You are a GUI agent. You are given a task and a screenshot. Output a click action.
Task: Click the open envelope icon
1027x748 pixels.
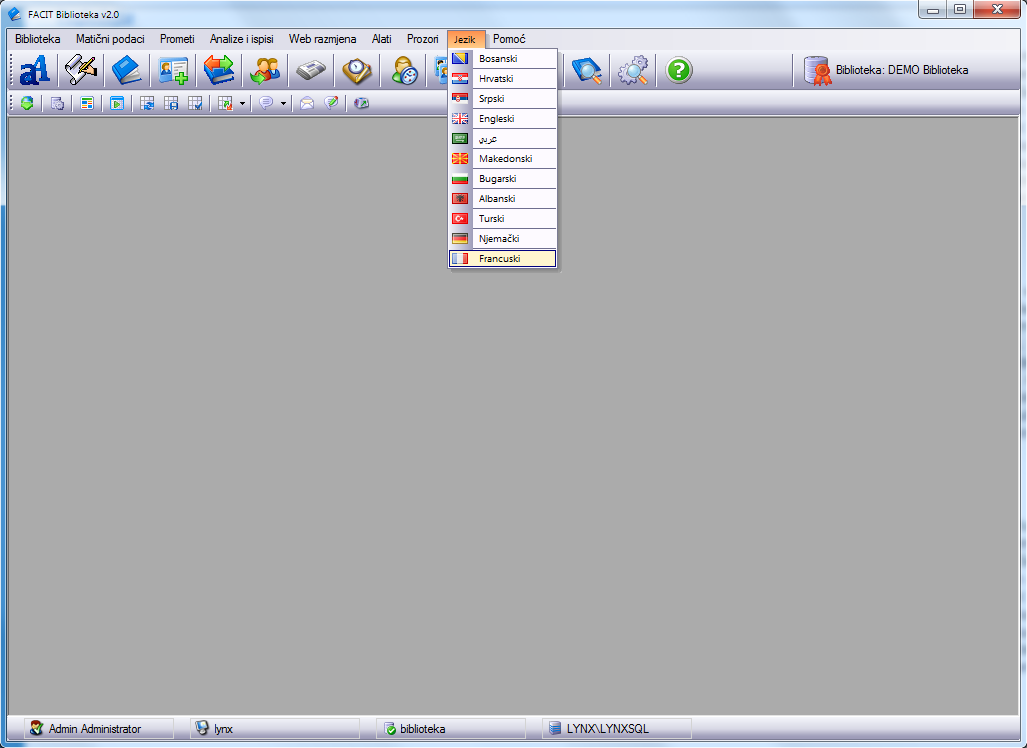pyautogui.click(x=307, y=103)
